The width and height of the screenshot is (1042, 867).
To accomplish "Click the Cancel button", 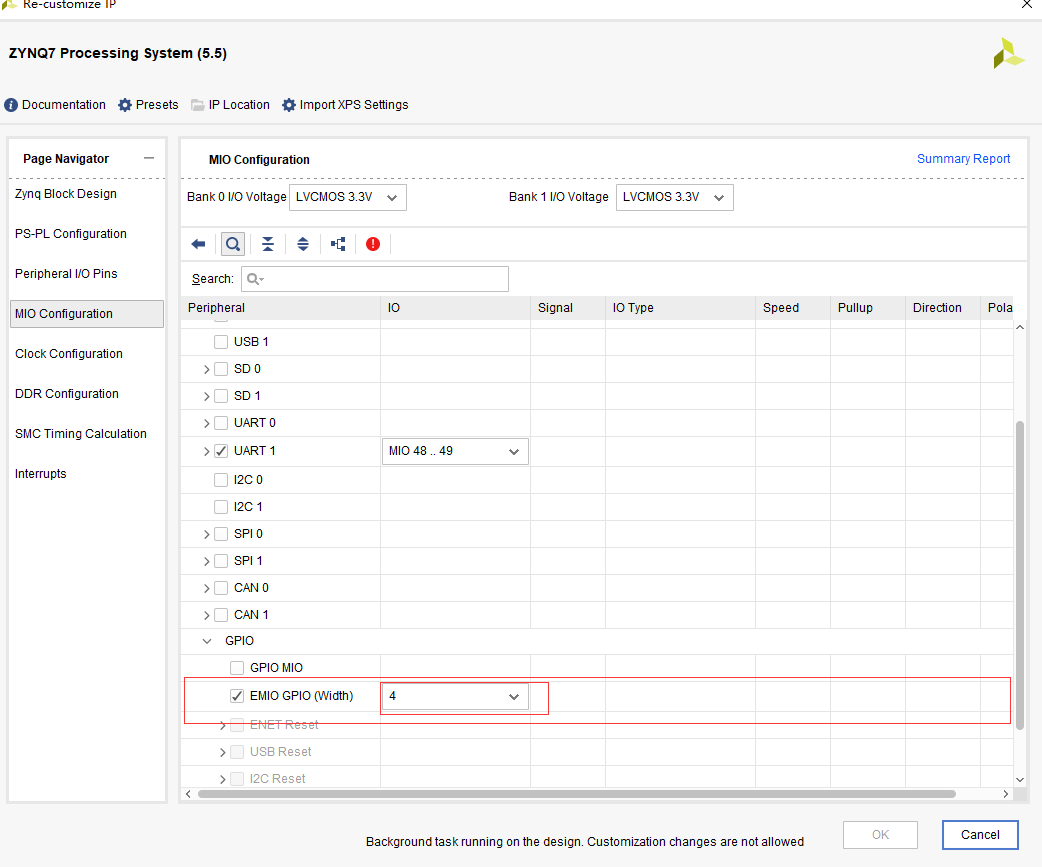I will (x=980, y=834).
